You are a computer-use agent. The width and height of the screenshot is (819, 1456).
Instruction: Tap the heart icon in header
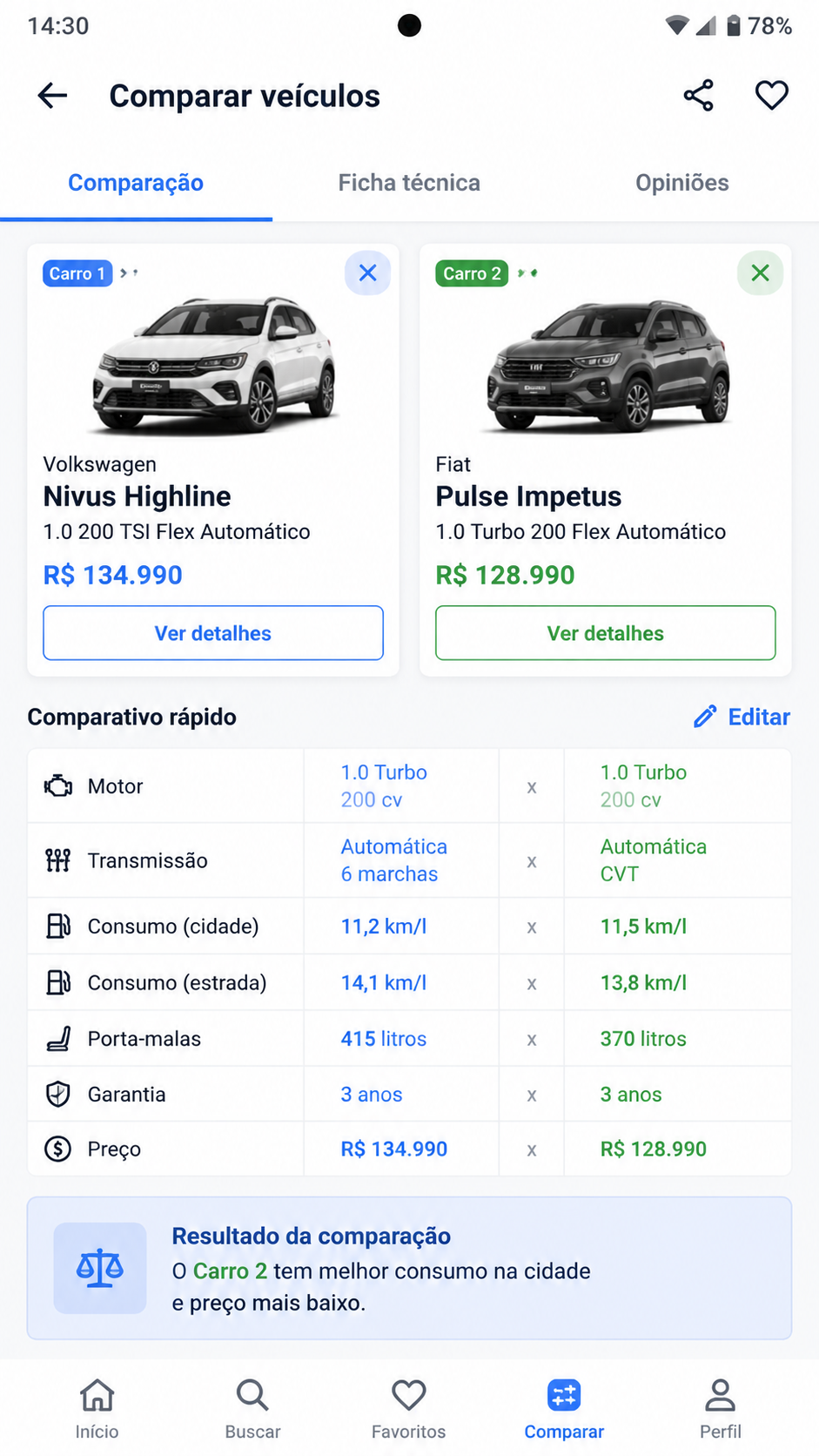tap(771, 95)
